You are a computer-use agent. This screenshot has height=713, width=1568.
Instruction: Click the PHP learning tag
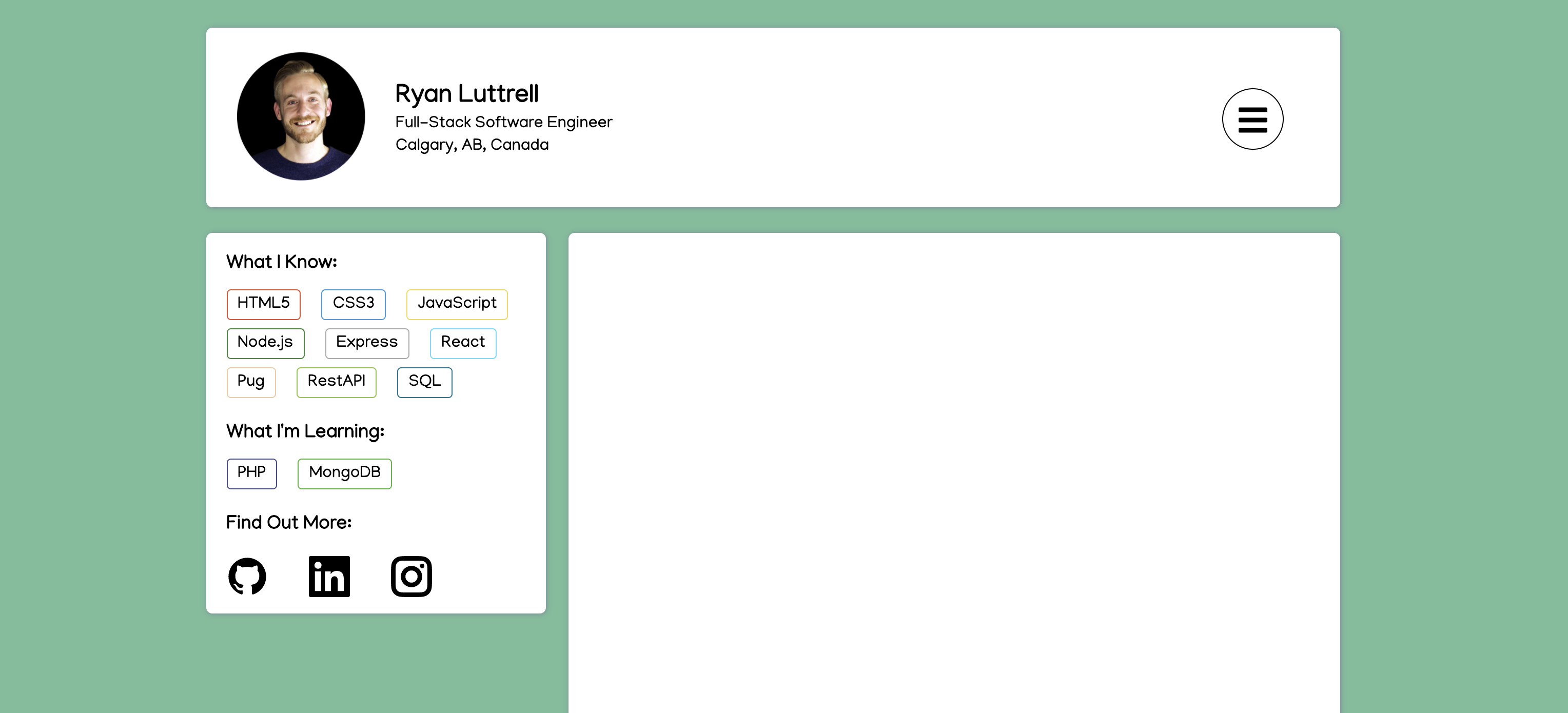pyautogui.click(x=251, y=473)
